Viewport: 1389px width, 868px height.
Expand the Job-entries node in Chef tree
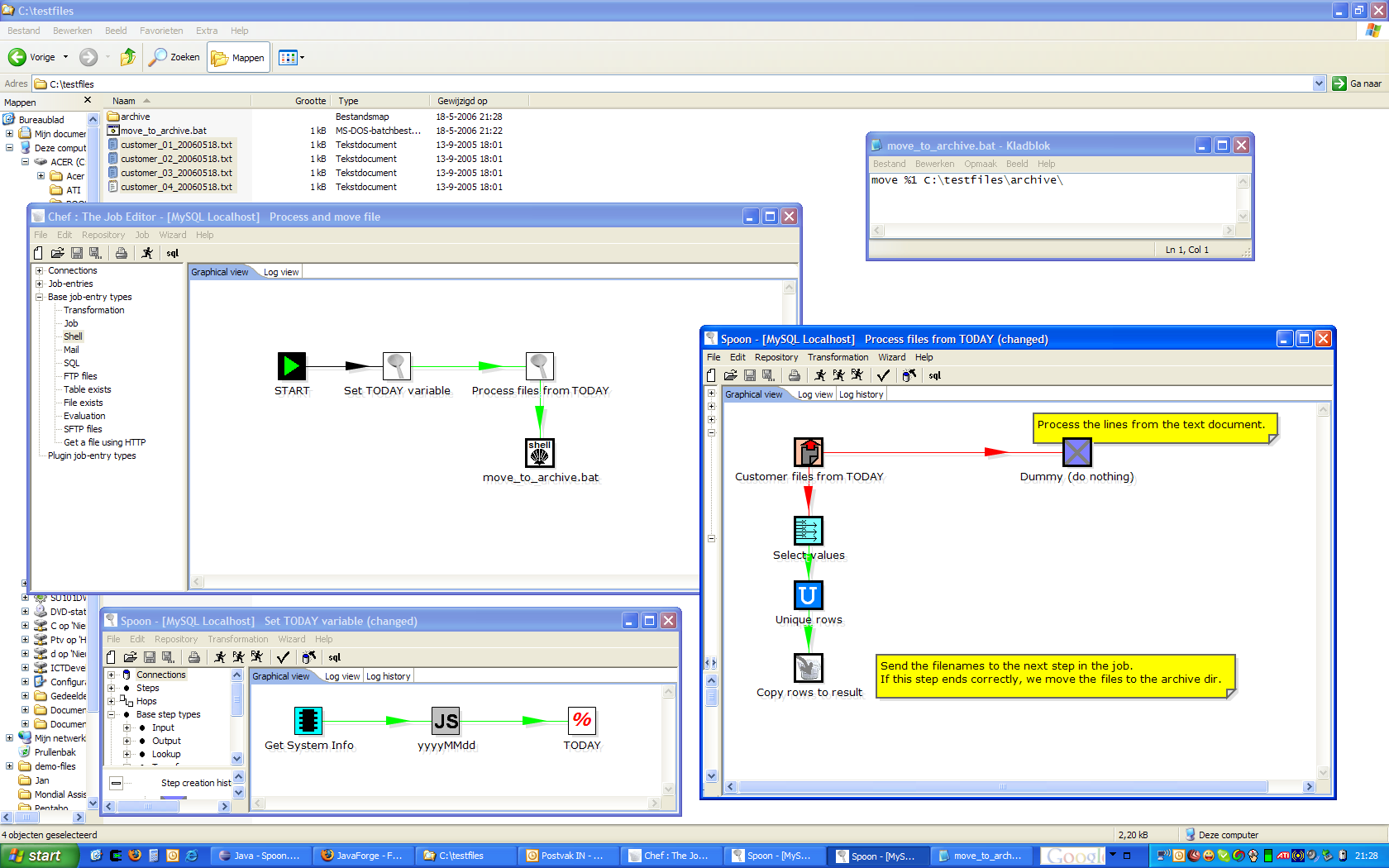[39, 284]
